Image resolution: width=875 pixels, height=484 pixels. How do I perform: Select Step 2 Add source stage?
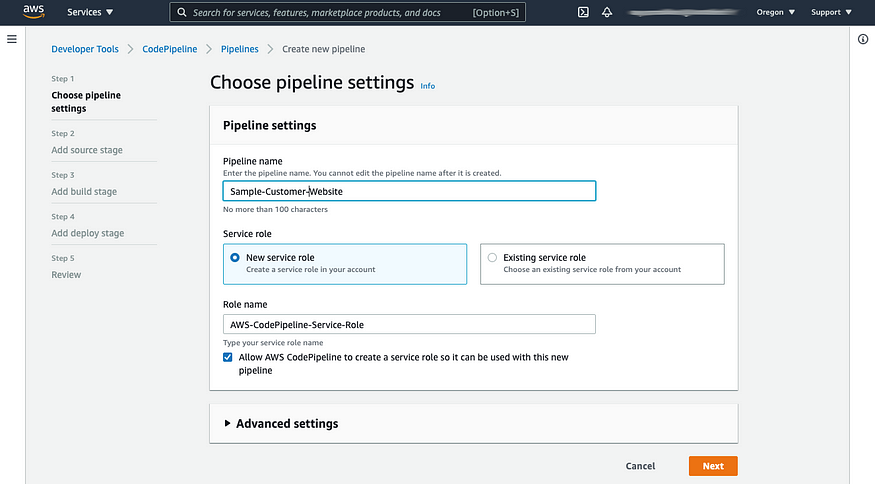(87, 150)
